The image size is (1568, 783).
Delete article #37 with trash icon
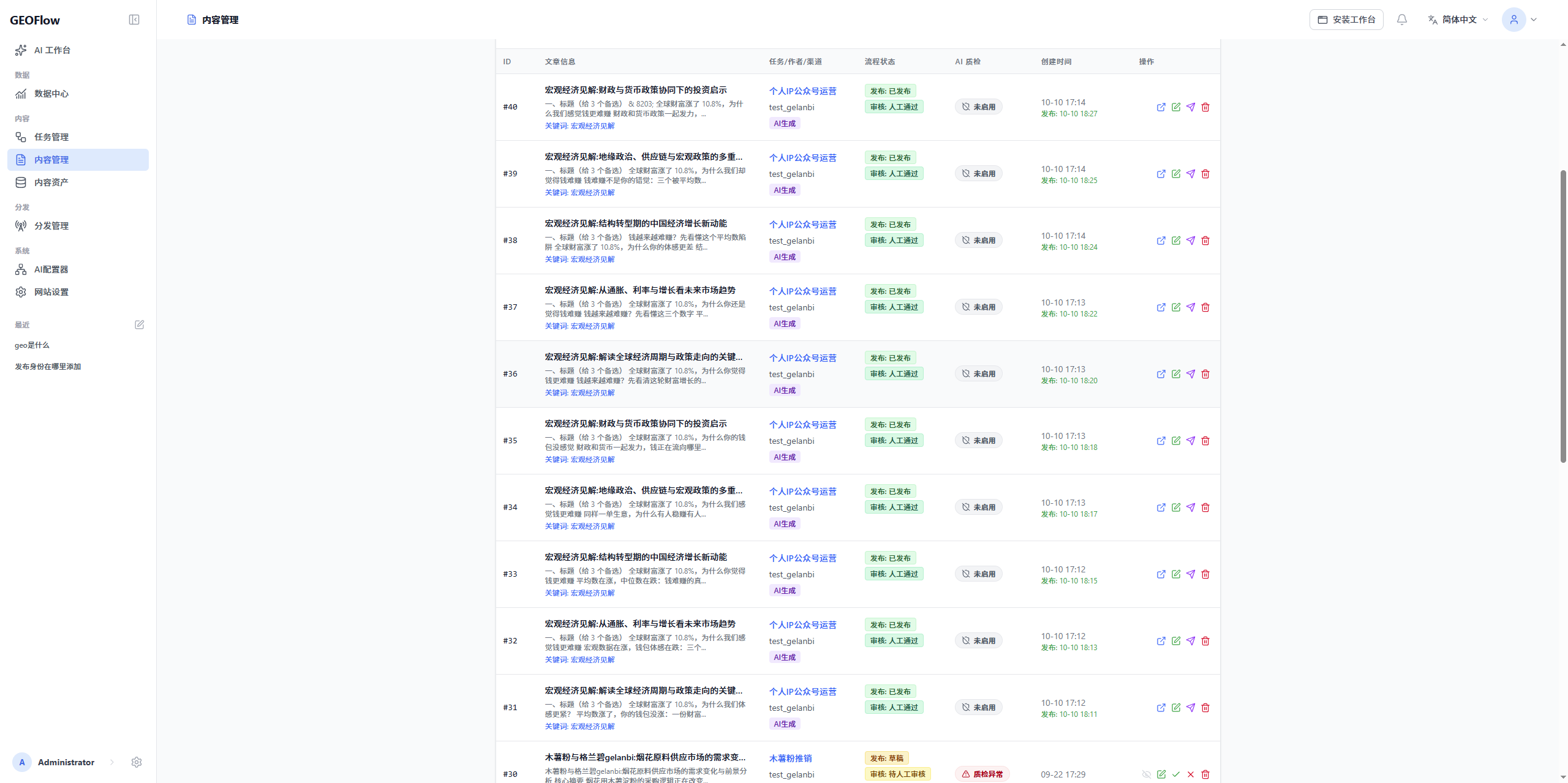tap(1205, 307)
